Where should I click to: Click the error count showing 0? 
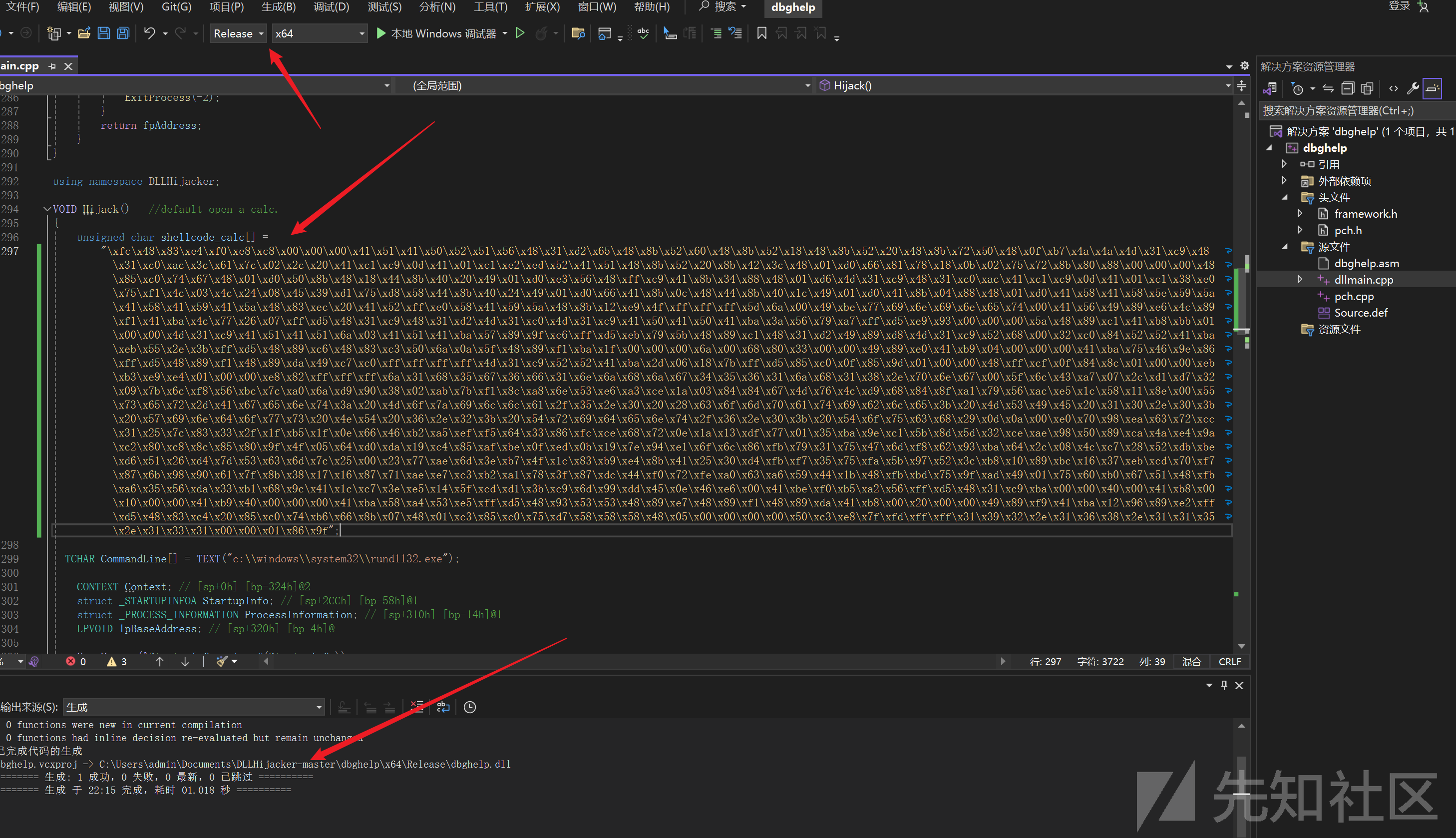(x=76, y=661)
